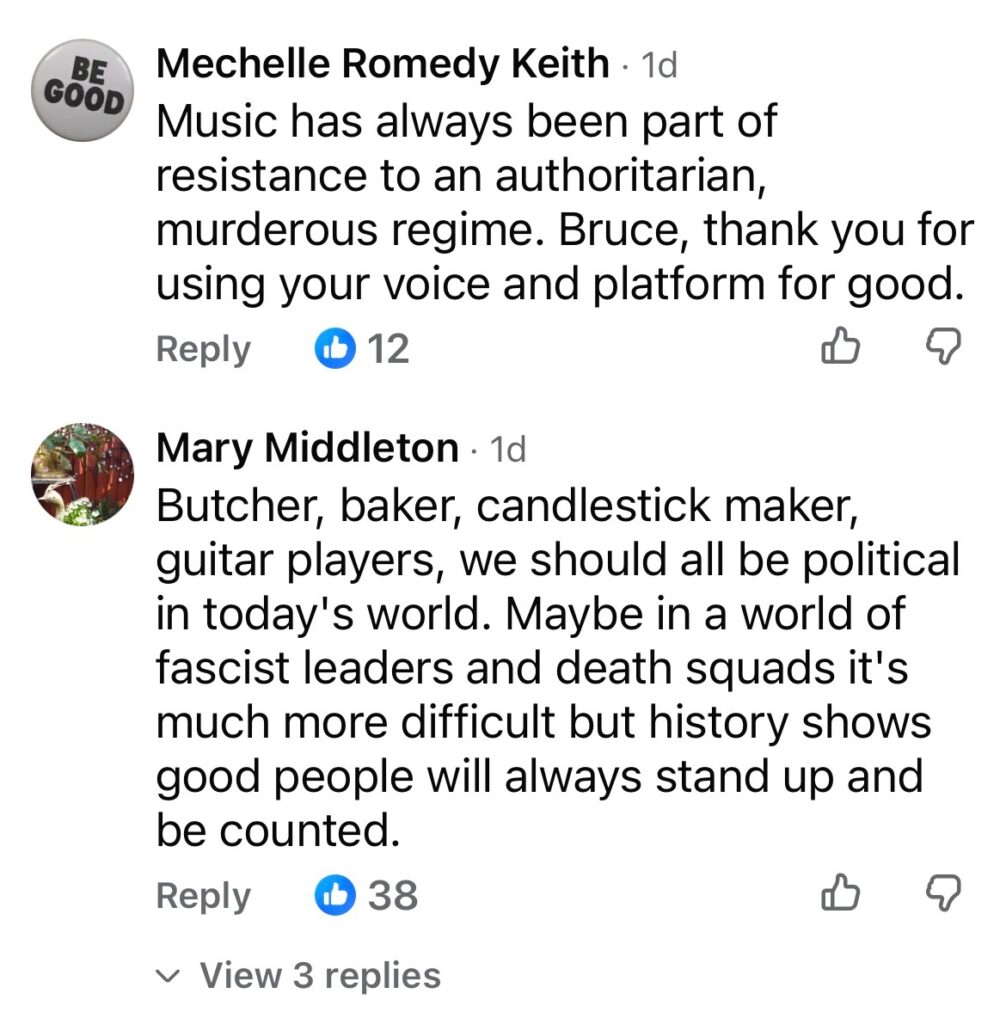Click the blue like badge beside 12
1006x1024 pixels.
click(335, 349)
